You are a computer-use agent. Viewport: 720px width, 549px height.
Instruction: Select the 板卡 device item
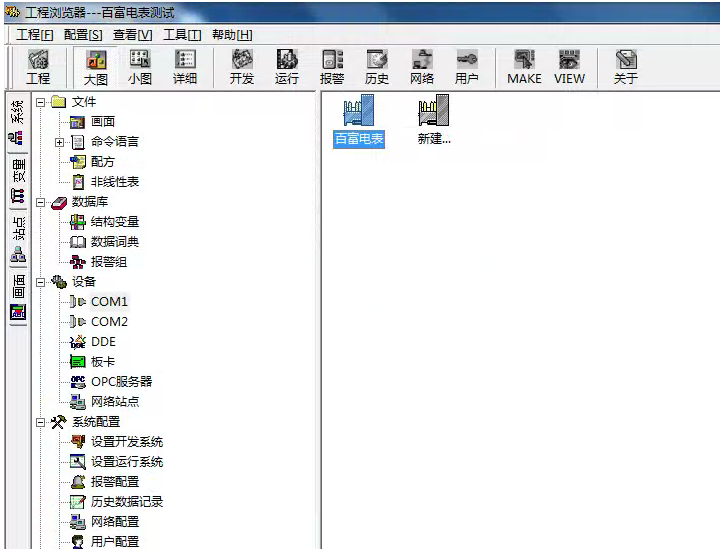coord(103,362)
